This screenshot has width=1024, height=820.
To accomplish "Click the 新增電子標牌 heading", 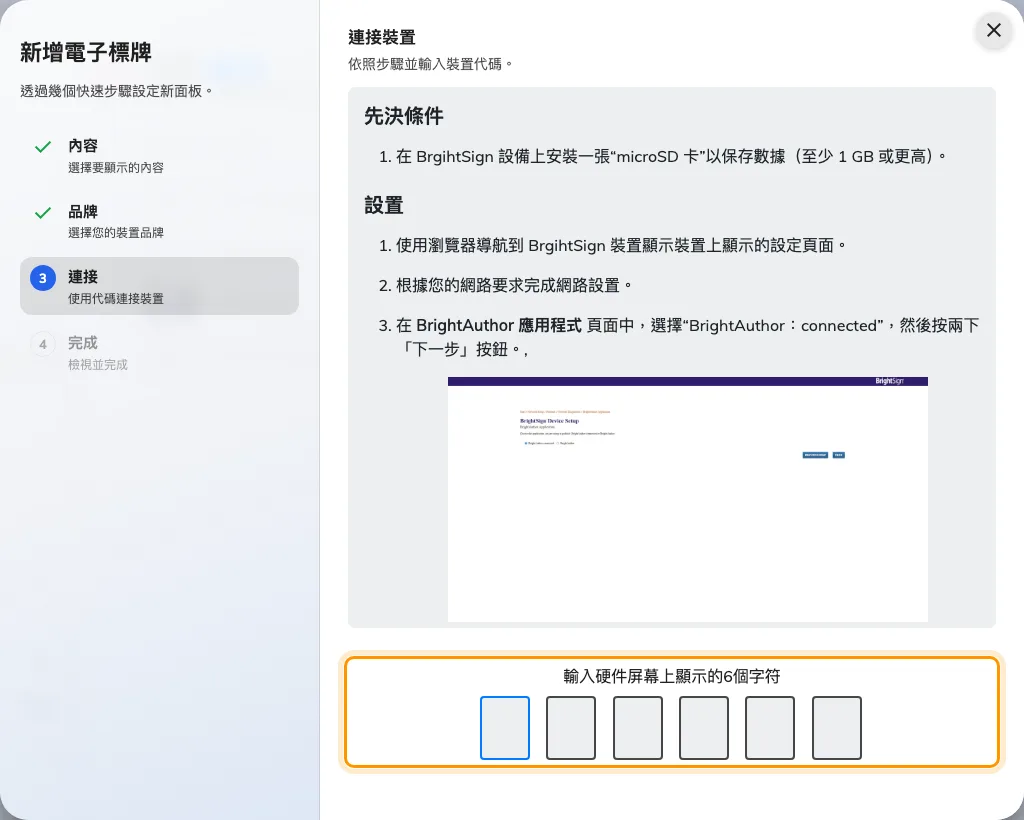I will (86, 52).
